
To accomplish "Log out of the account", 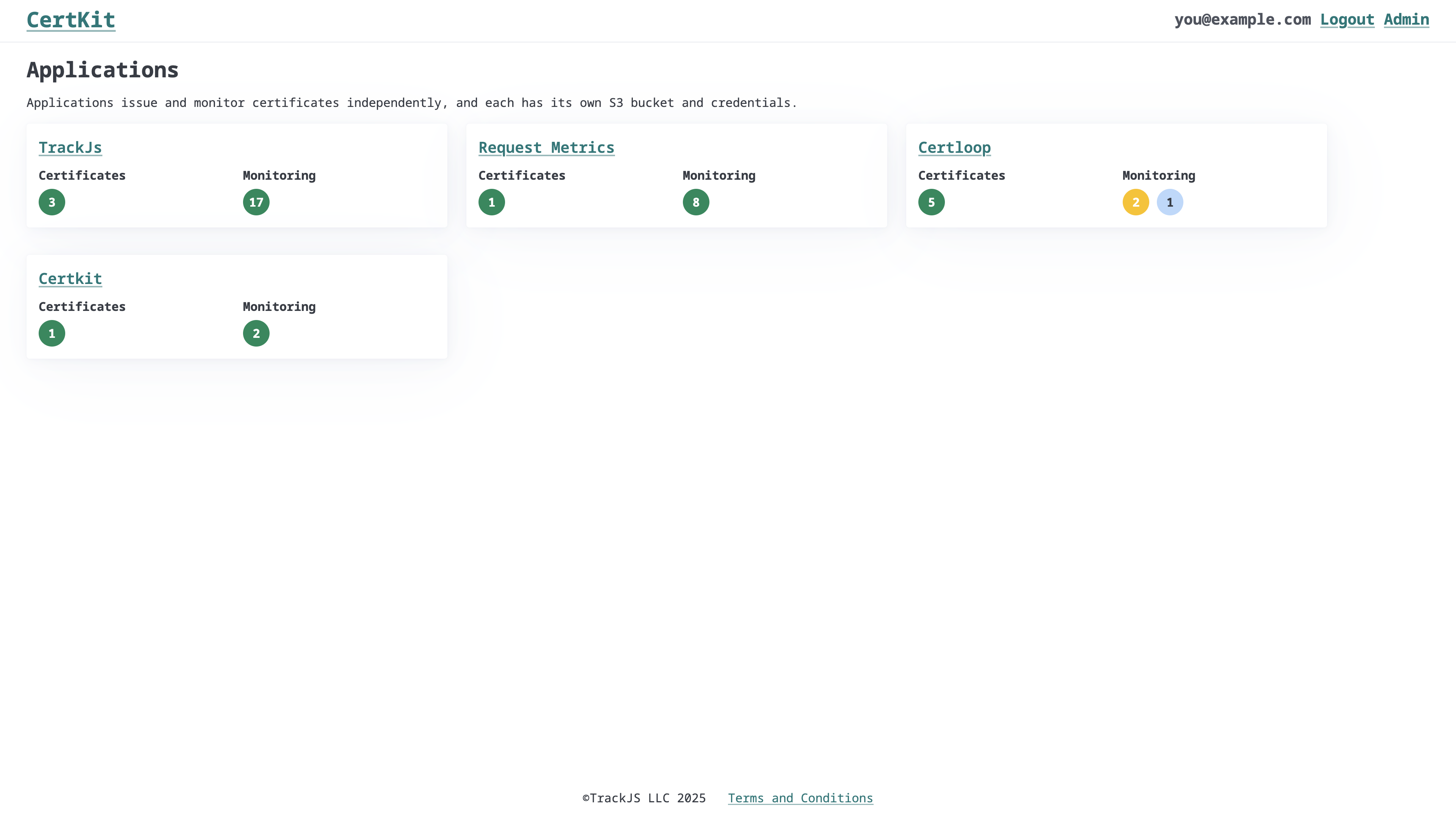I will [1347, 20].
